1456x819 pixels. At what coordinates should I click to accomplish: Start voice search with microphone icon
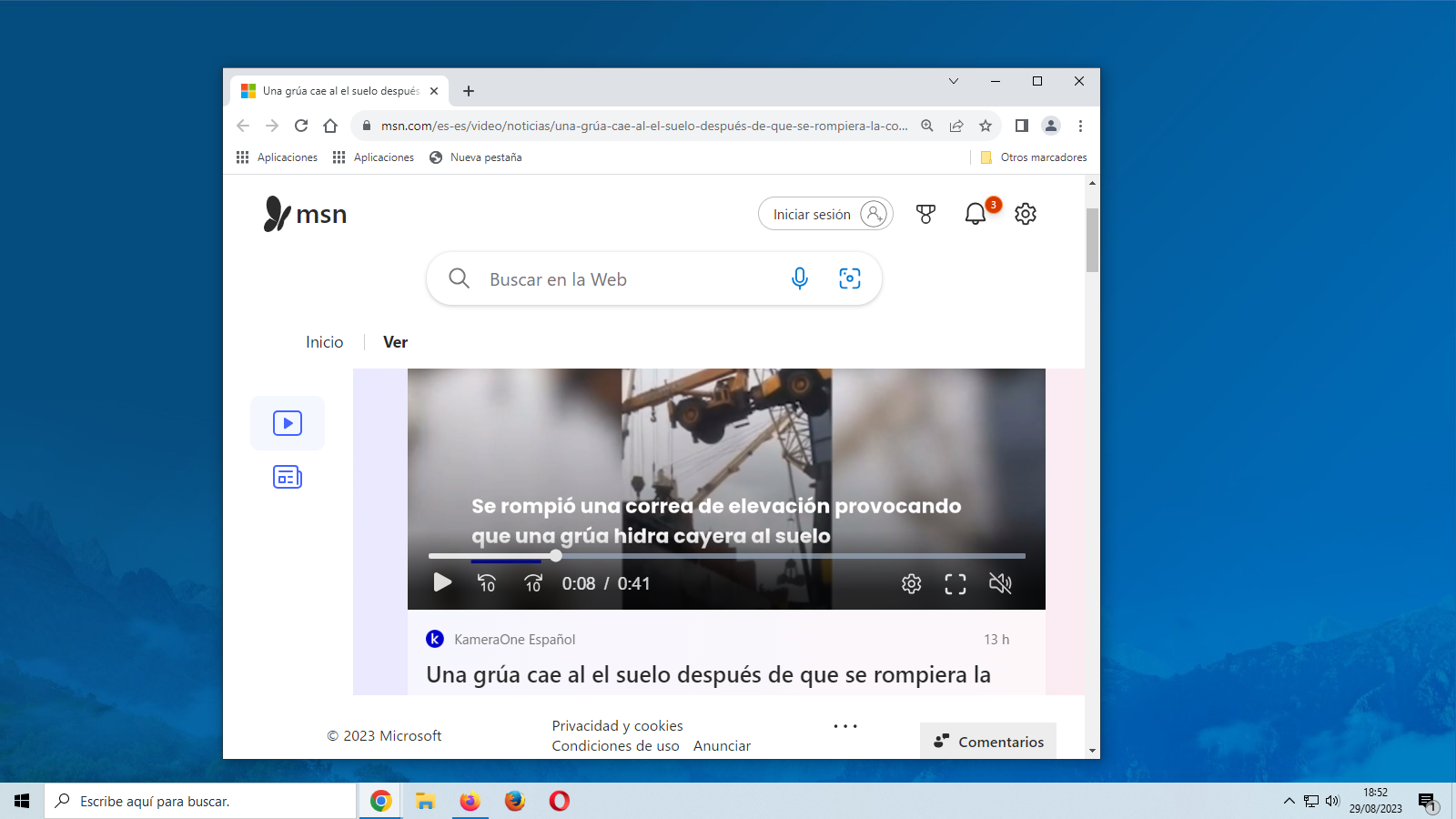800,278
